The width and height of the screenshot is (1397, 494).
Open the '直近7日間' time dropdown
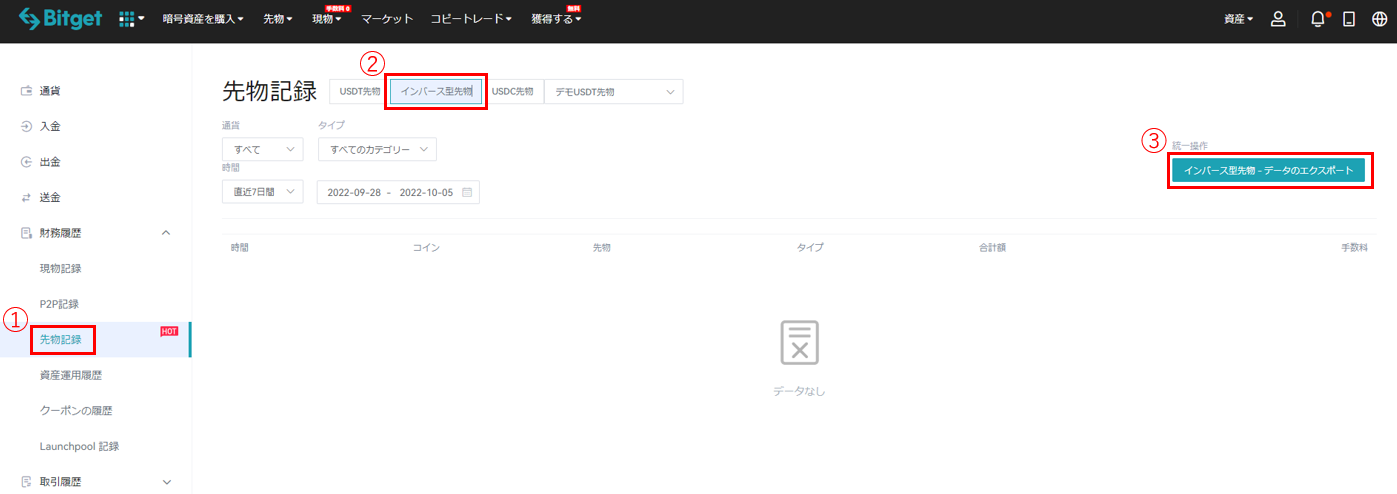click(262, 192)
